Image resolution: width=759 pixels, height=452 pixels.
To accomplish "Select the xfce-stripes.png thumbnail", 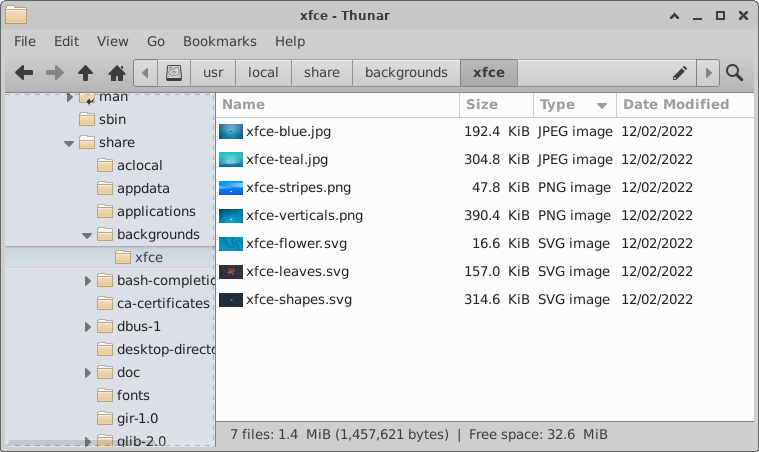I will click(x=231, y=188).
